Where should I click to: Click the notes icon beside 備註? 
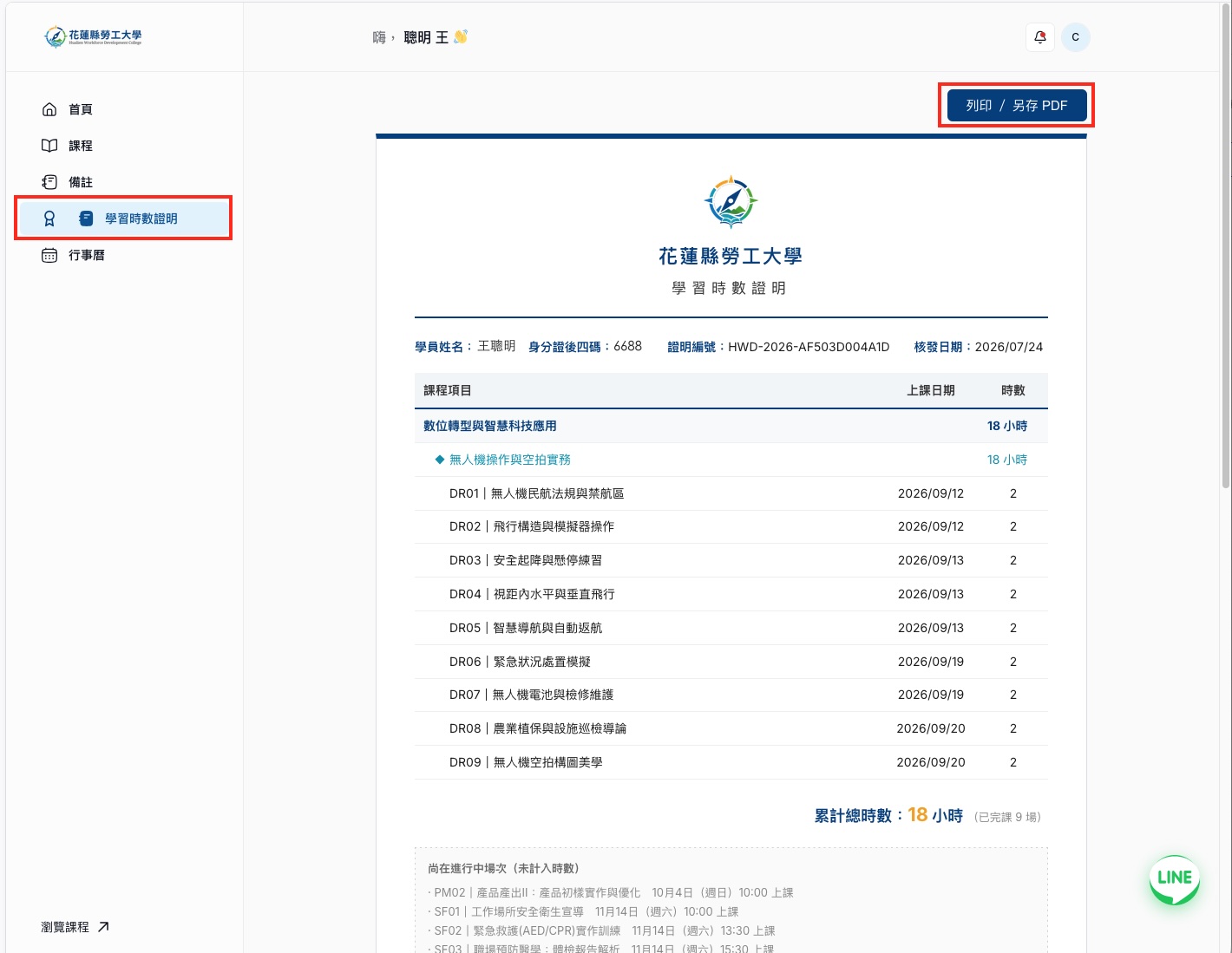click(x=49, y=182)
